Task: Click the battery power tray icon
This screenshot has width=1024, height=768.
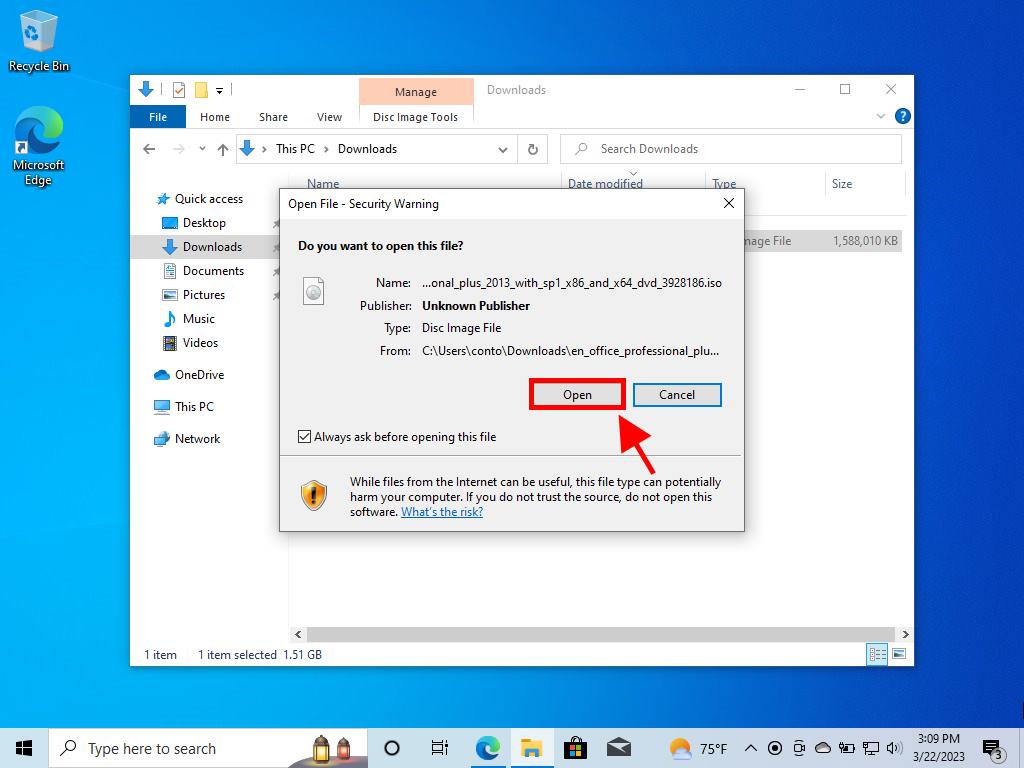Action: pos(847,748)
